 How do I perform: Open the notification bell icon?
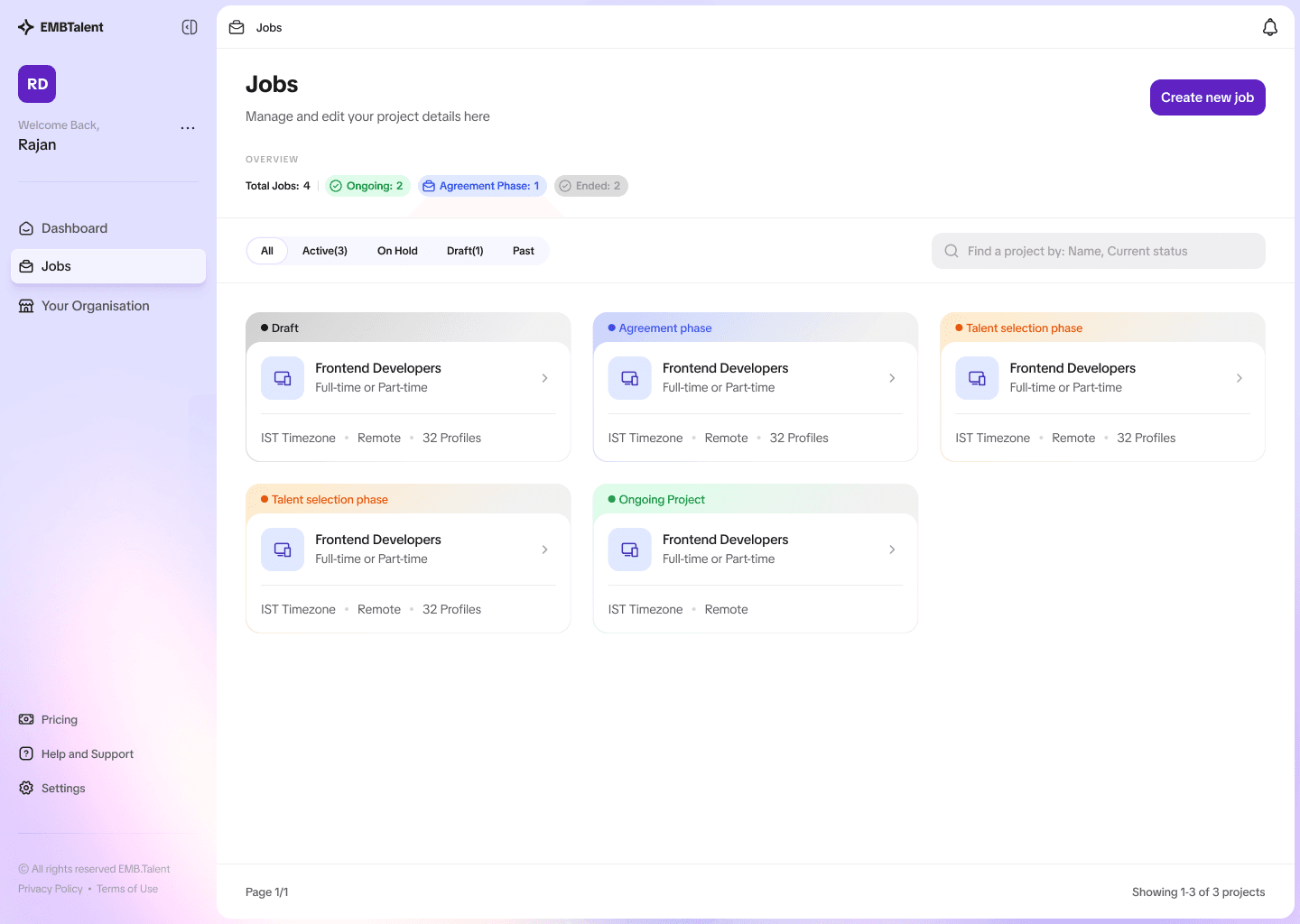1270,26
